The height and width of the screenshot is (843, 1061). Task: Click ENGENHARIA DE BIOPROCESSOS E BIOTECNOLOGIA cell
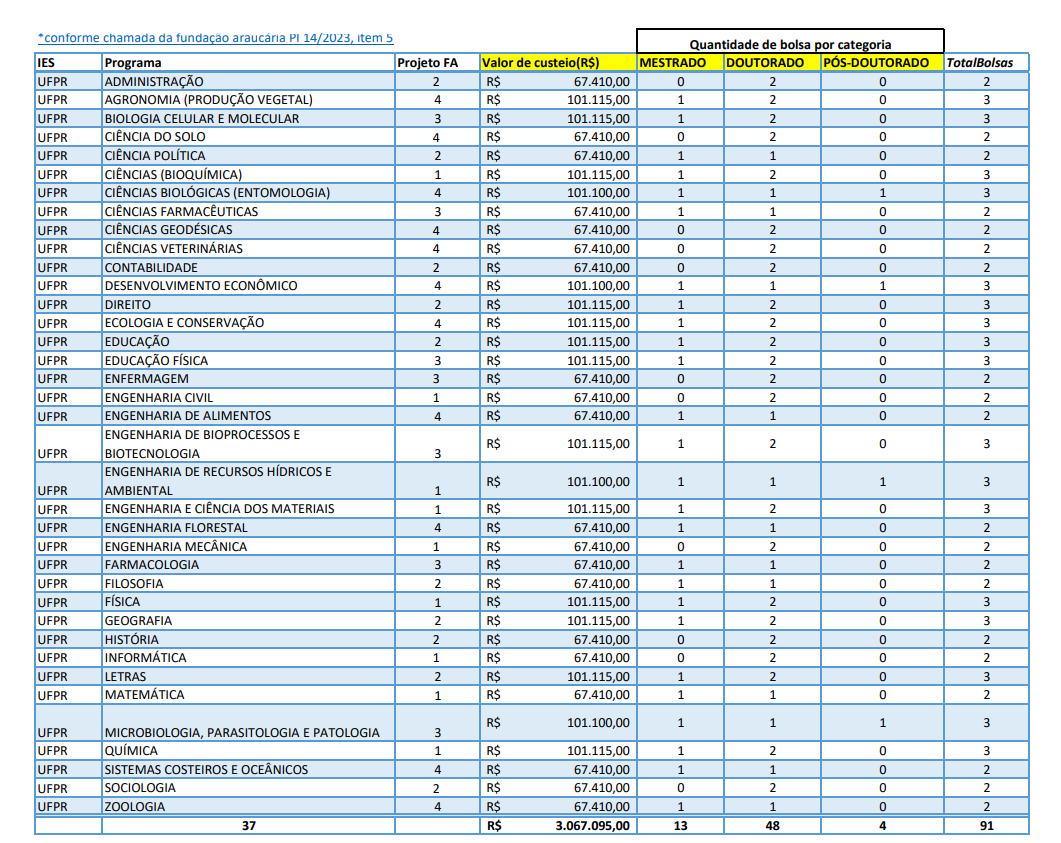248,444
